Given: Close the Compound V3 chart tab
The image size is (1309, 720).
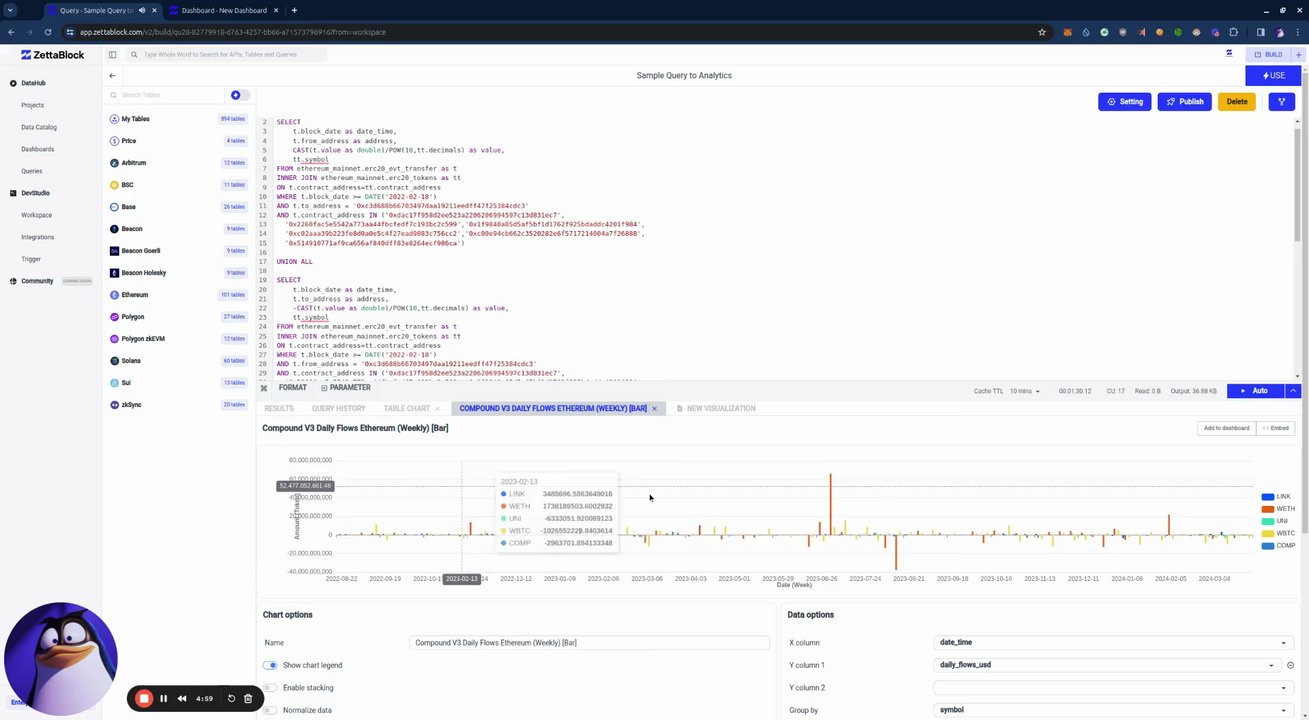Looking at the screenshot, I should (654, 408).
